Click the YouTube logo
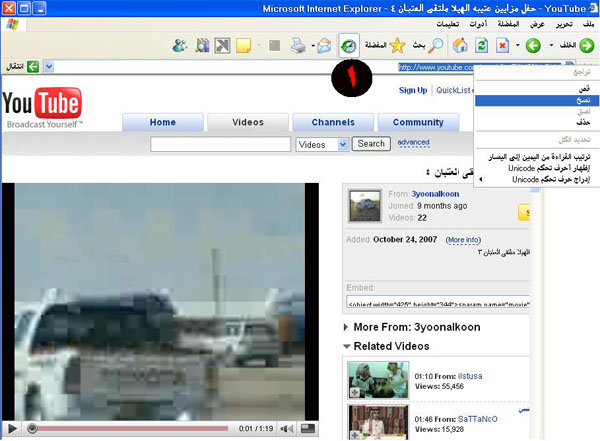Viewport: 600px width, 441px height. (42, 107)
